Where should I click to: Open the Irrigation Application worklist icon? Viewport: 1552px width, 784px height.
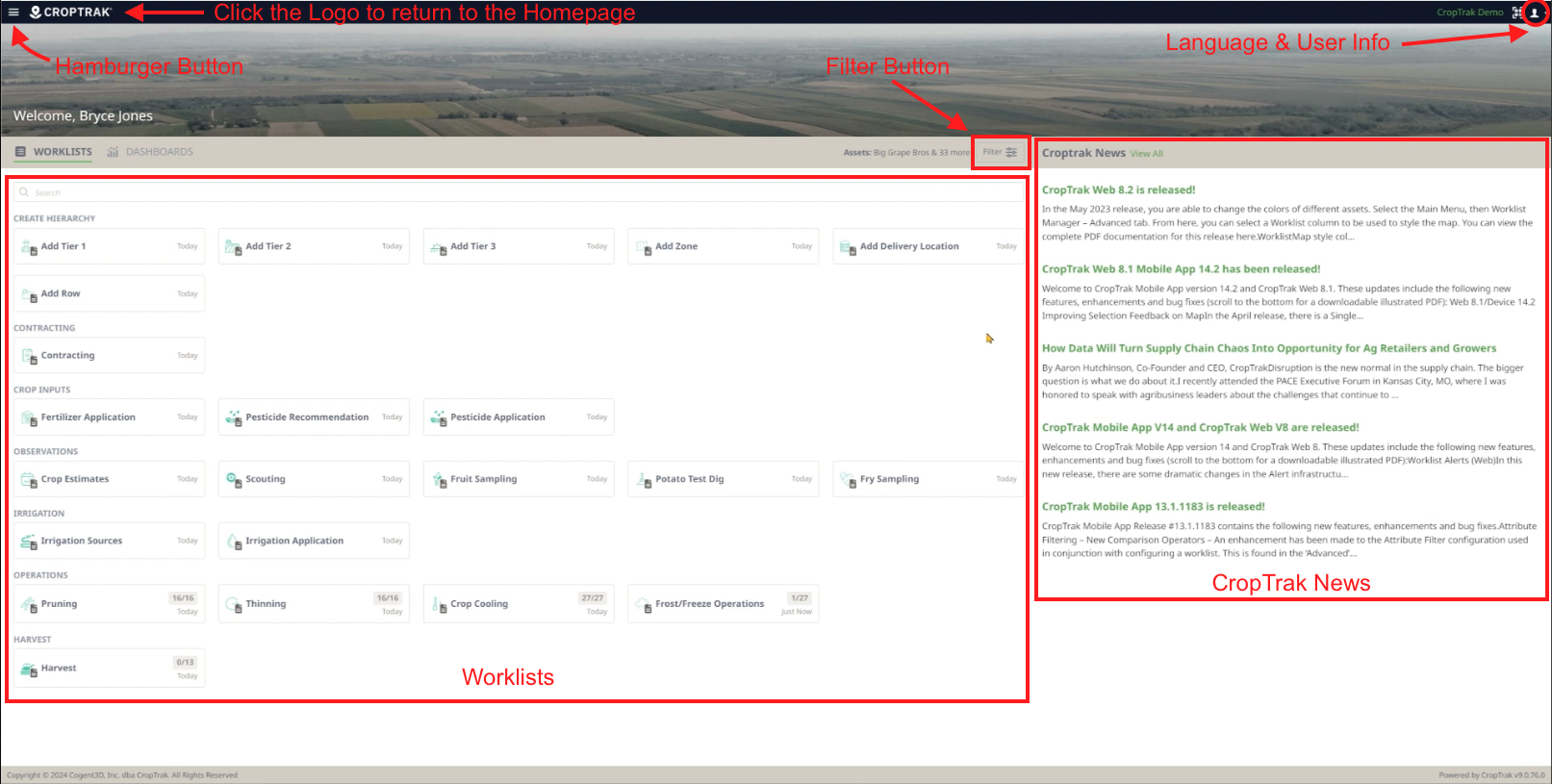click(234, 542)
